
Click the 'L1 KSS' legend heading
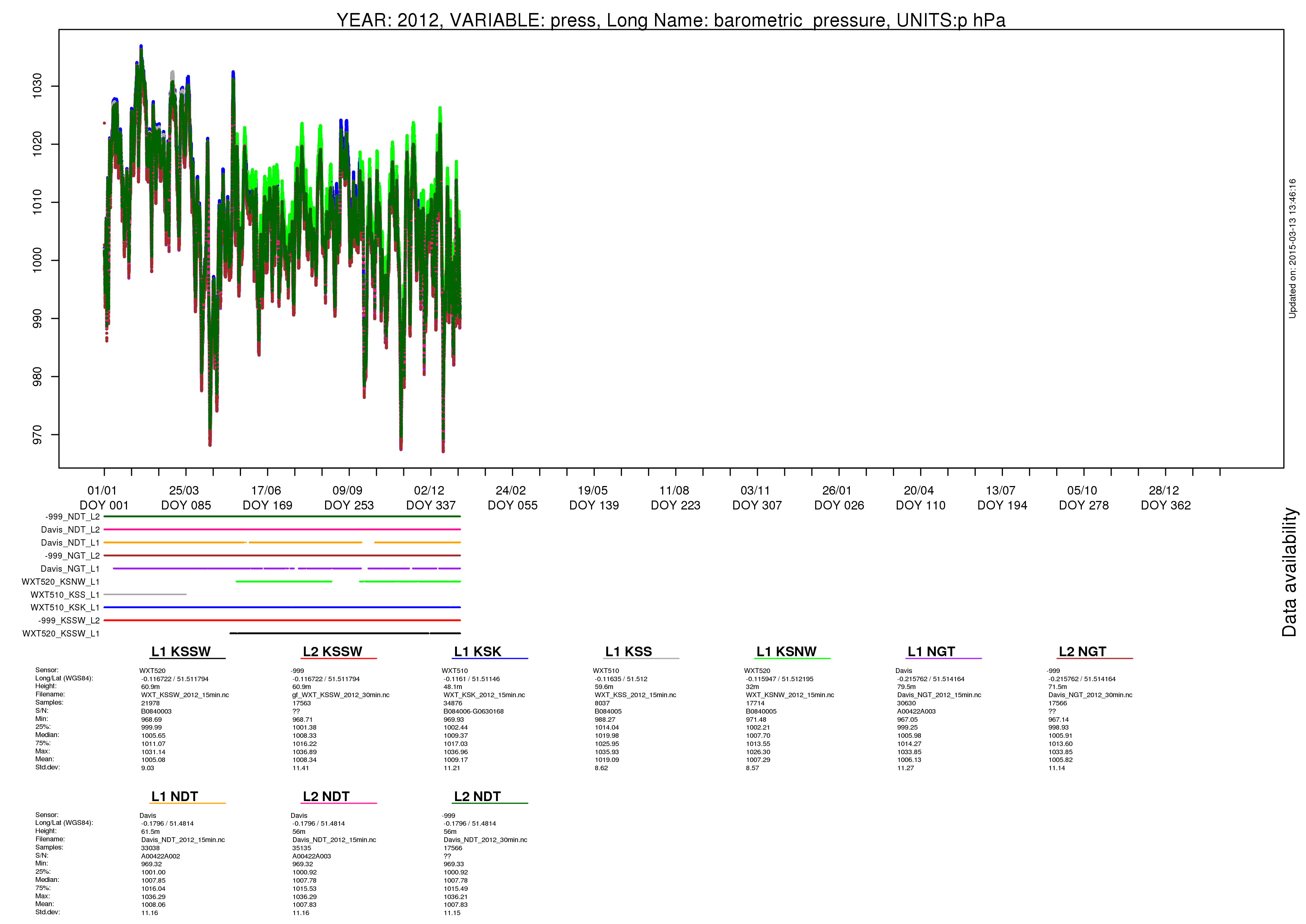coord(629,652)
